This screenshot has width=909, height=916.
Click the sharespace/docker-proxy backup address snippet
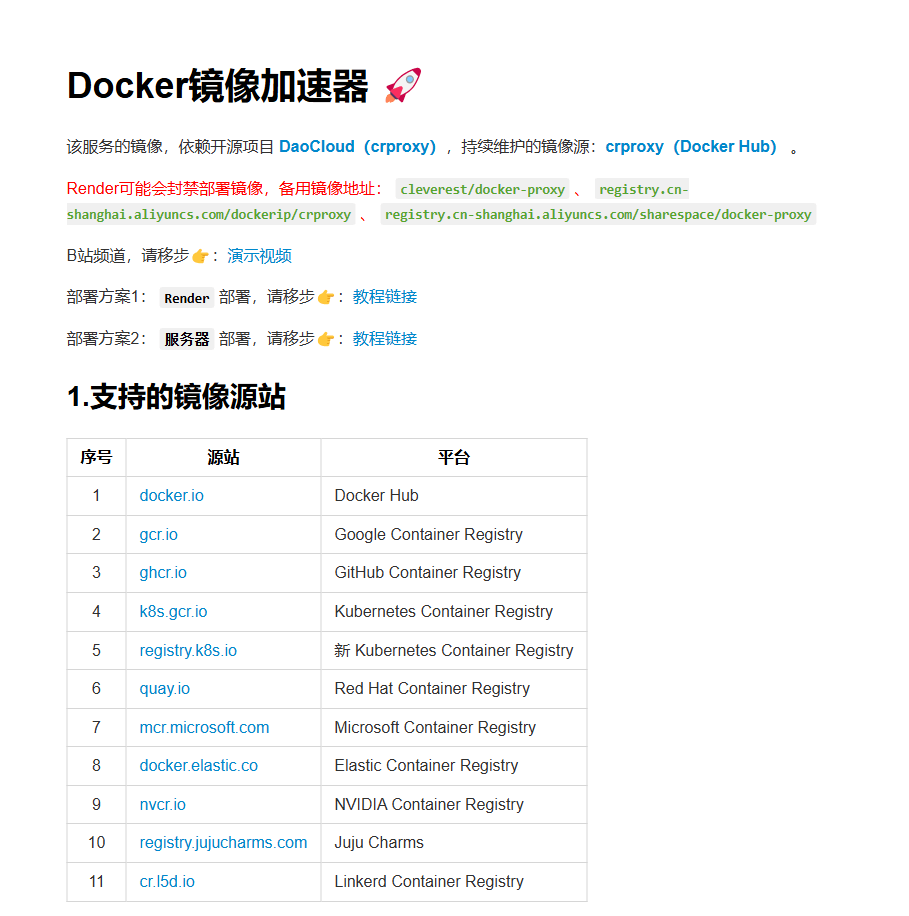597,214
